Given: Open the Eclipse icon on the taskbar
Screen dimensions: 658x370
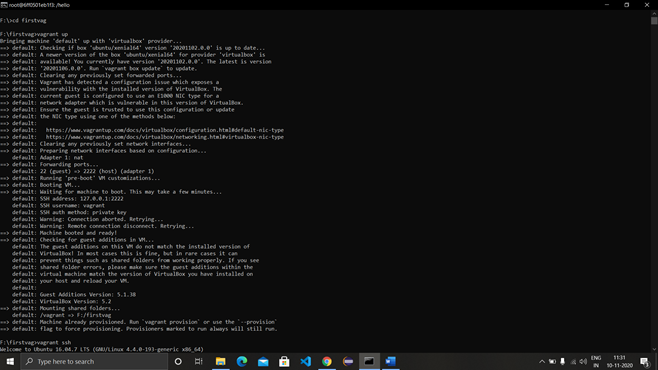Looking at the screenshot, I should [x=348, y=361].
